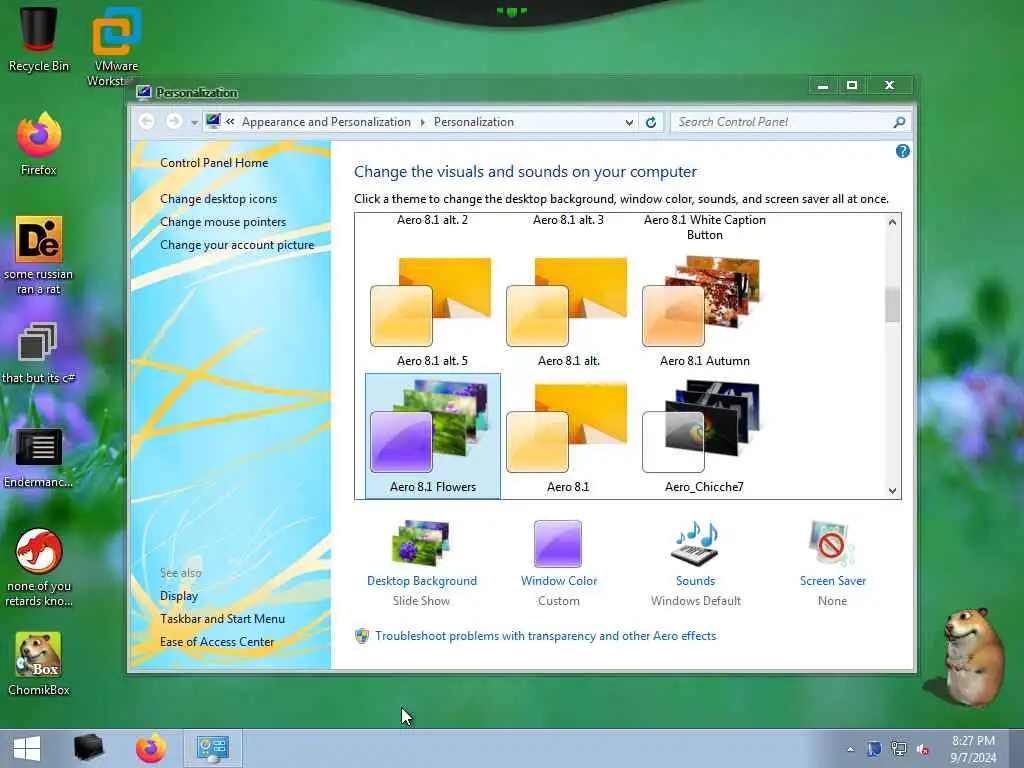Screen dimensions: 1024x768
Task: Open the ChomikBox desktop icon
Action: (39, 664)
